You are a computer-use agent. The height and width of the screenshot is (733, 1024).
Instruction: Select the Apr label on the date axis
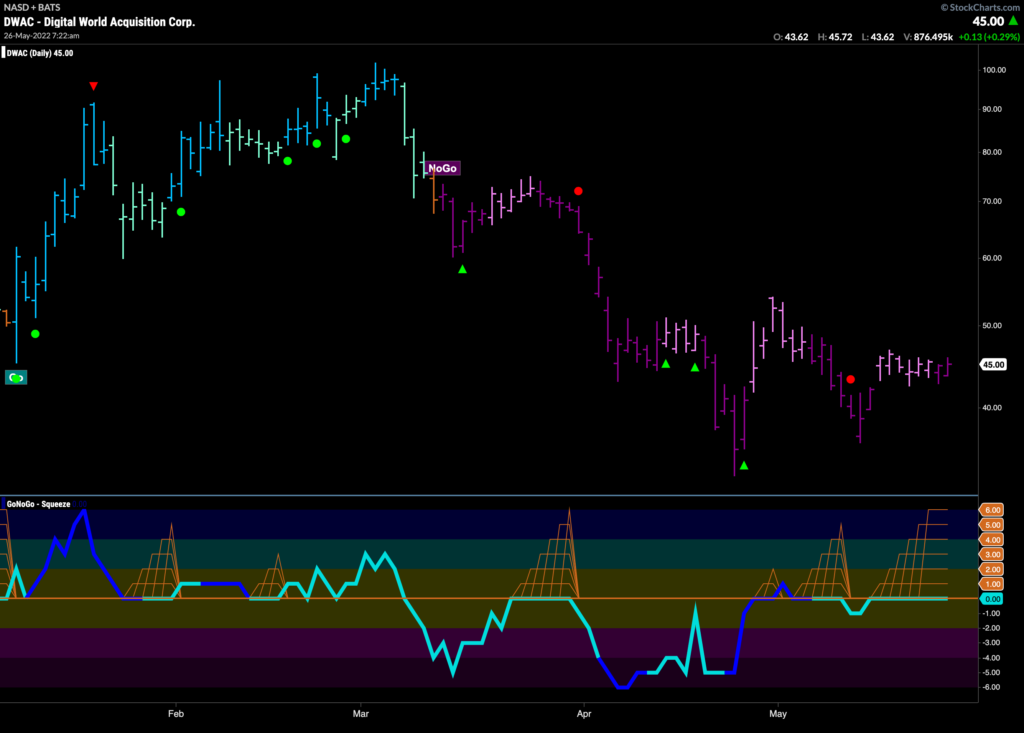[582, 713]
